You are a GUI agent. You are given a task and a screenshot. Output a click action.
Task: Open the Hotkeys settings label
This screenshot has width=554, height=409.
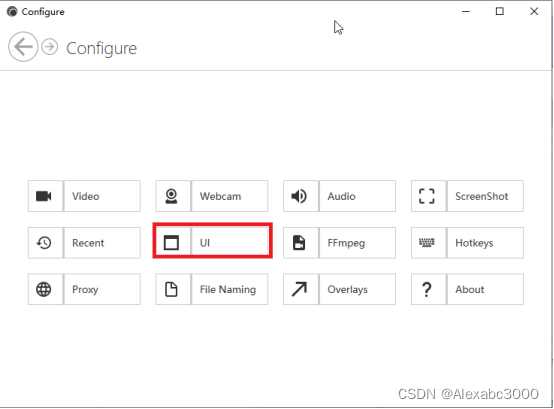[x=474, y=243]
